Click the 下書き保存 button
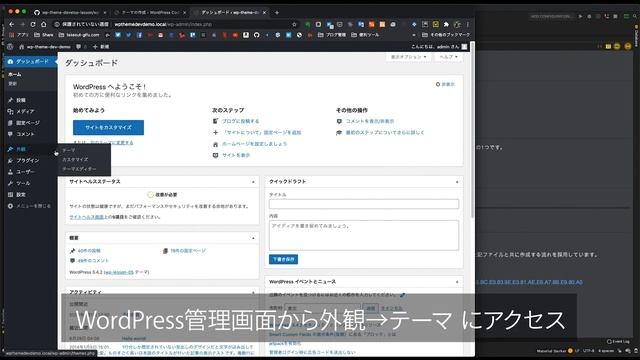Image resolution: width=640 pixels, height=360 pixels. click(283, 259)
